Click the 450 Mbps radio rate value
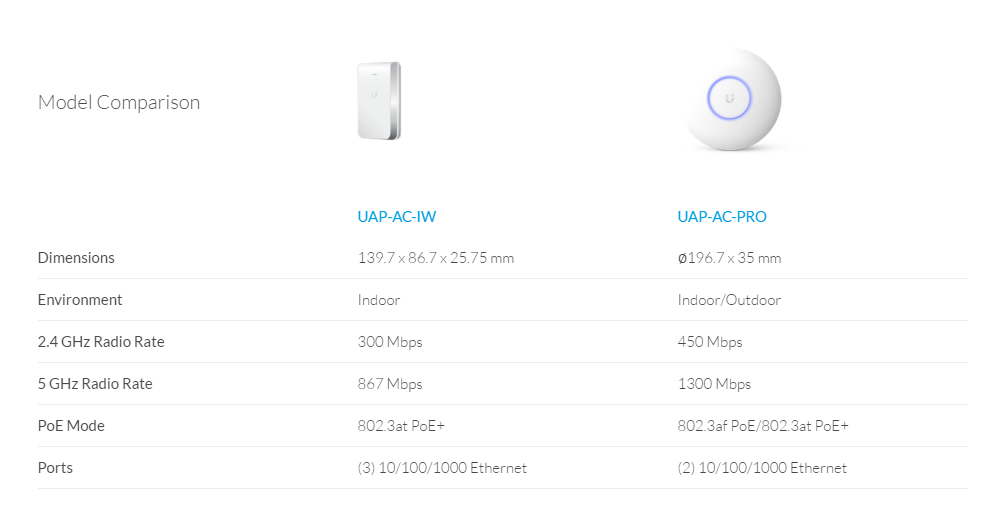 (710, 342)
